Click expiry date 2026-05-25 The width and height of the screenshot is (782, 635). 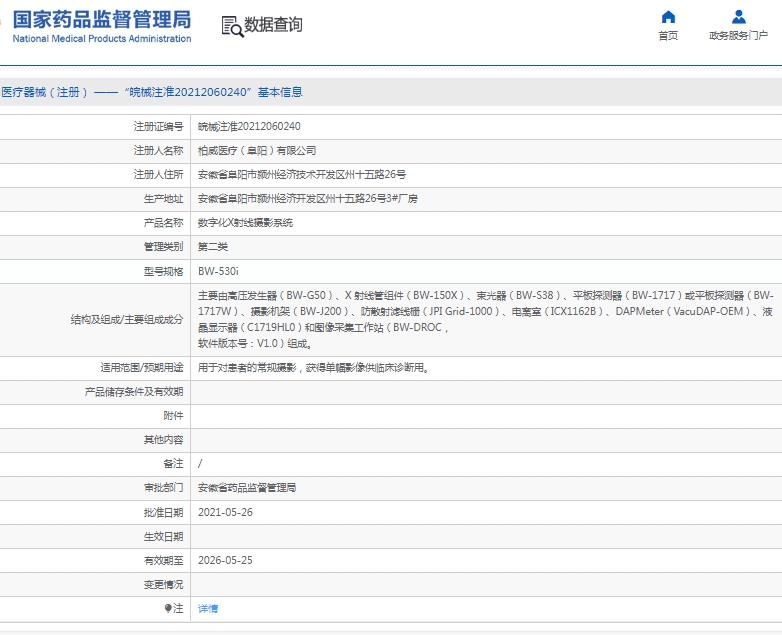coord(225,560)
